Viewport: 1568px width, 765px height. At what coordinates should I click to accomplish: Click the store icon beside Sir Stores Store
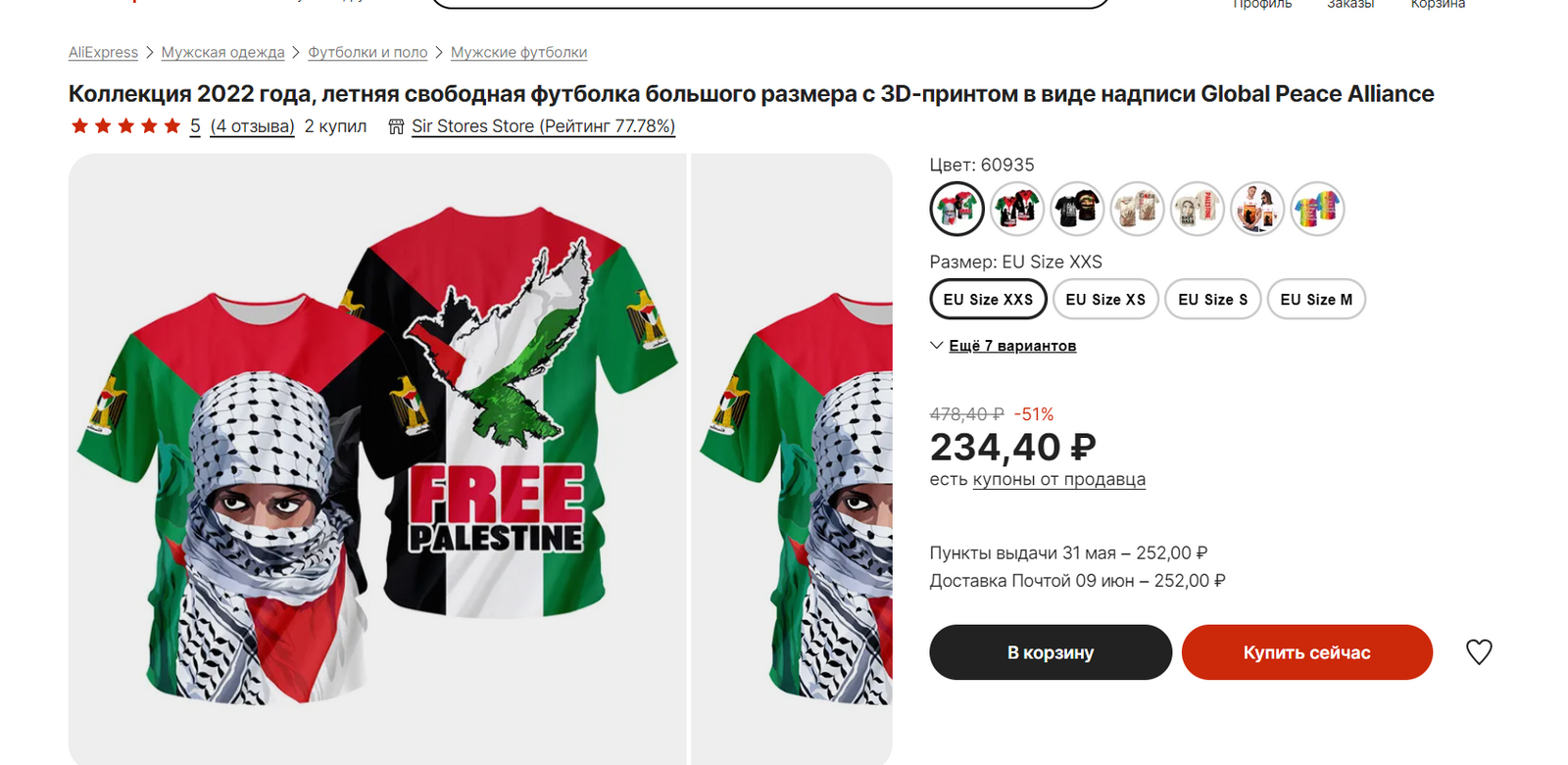[396, 126]
